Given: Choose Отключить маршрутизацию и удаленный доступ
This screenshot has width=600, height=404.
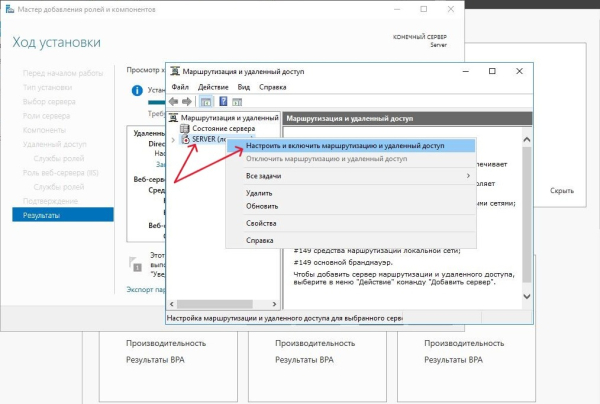Looking at the screenshot, I should [351, 159].
